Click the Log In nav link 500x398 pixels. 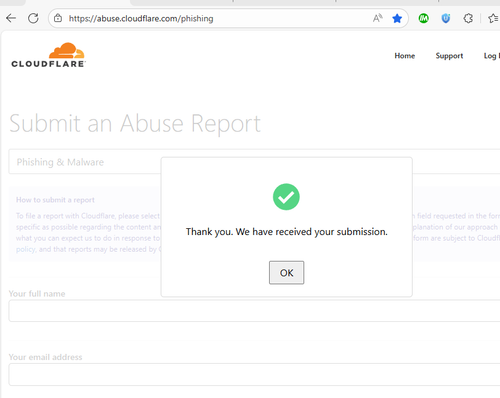click(492, 56)
